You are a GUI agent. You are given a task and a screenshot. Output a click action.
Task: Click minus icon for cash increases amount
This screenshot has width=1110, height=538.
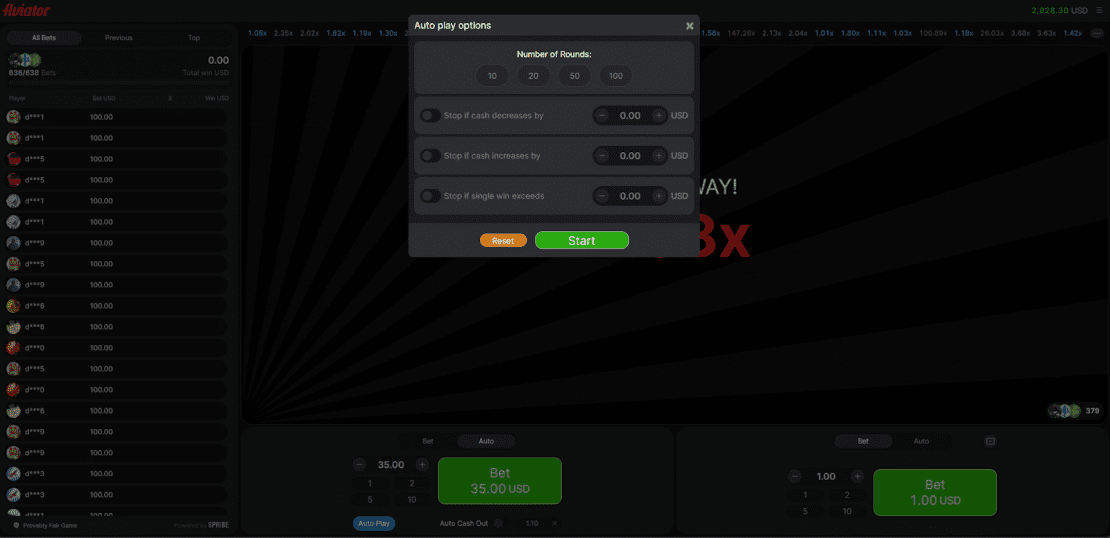(602, 156)
